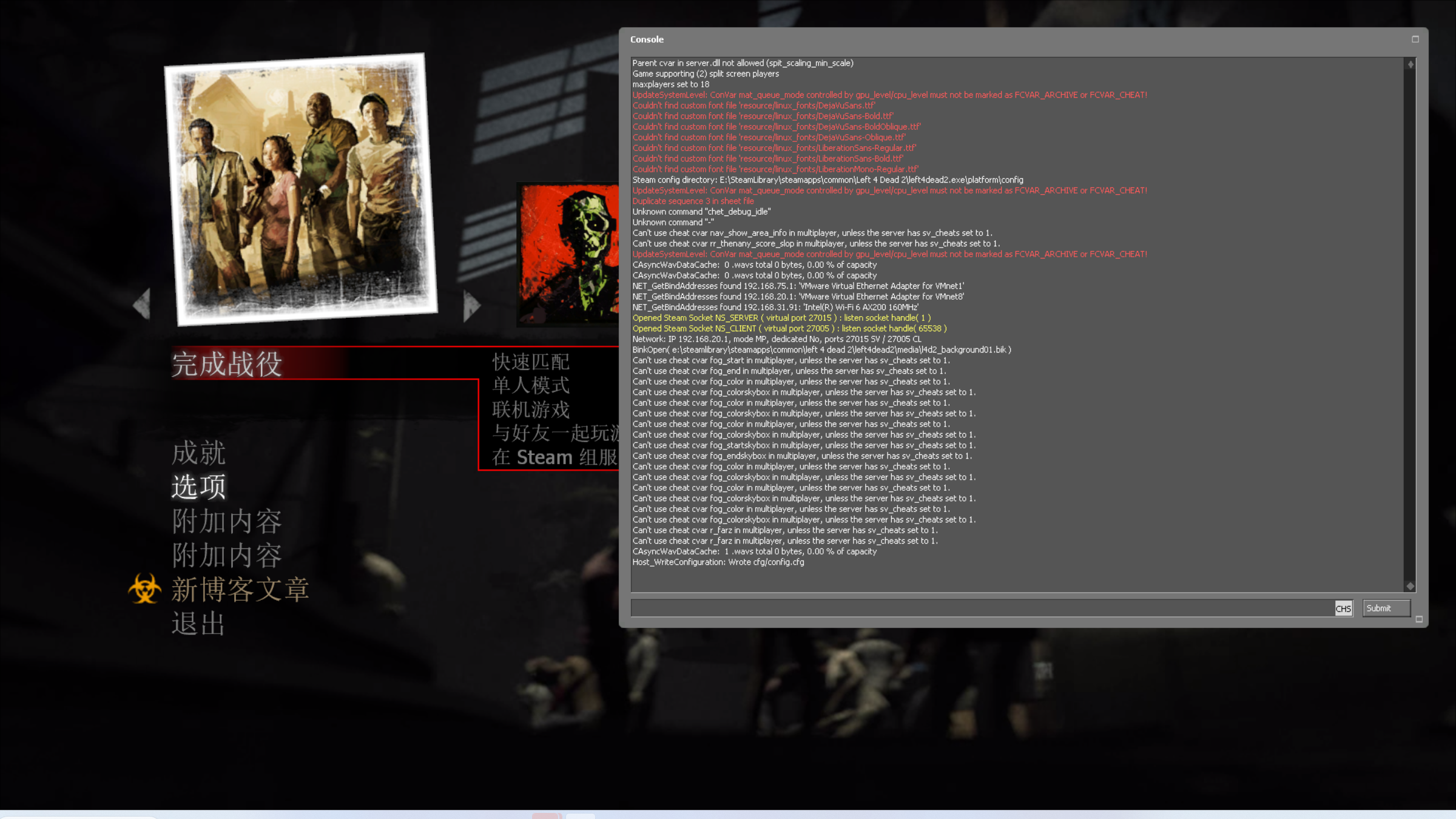Click the 'Wi-Fi 6 AX200 160MHz' address line
Screen dimensions: 1456x819
[x=775, y=307]
